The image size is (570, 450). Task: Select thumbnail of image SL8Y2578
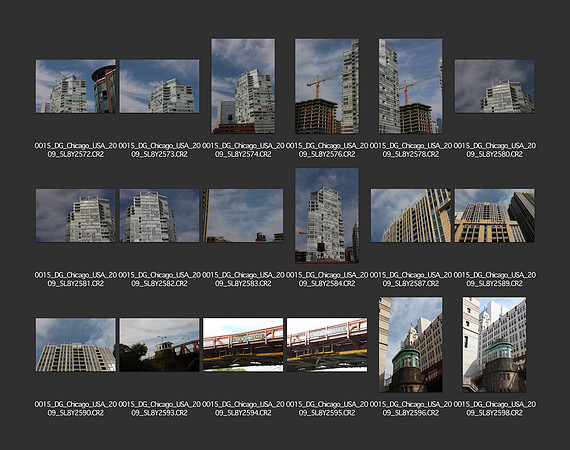410,86
